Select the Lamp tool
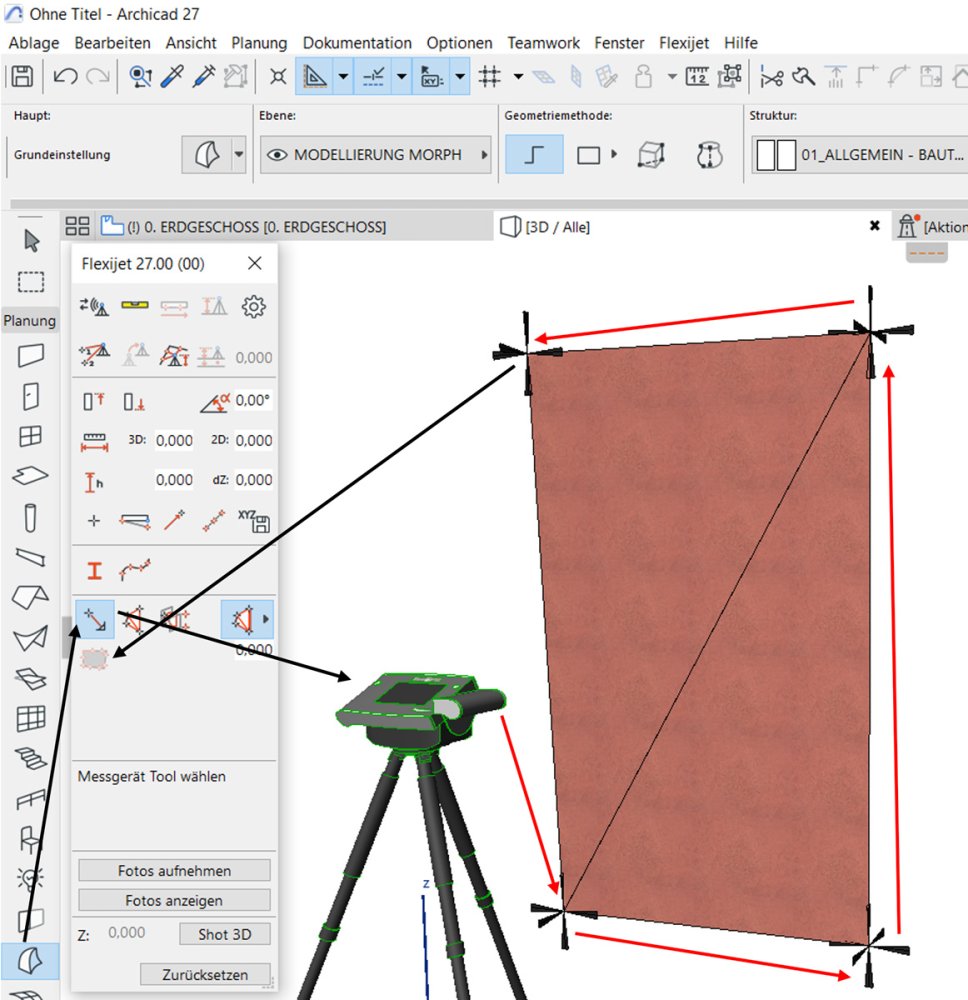Screen dimensions: 968x1000 pyautogui.click(x=31, y=879)
